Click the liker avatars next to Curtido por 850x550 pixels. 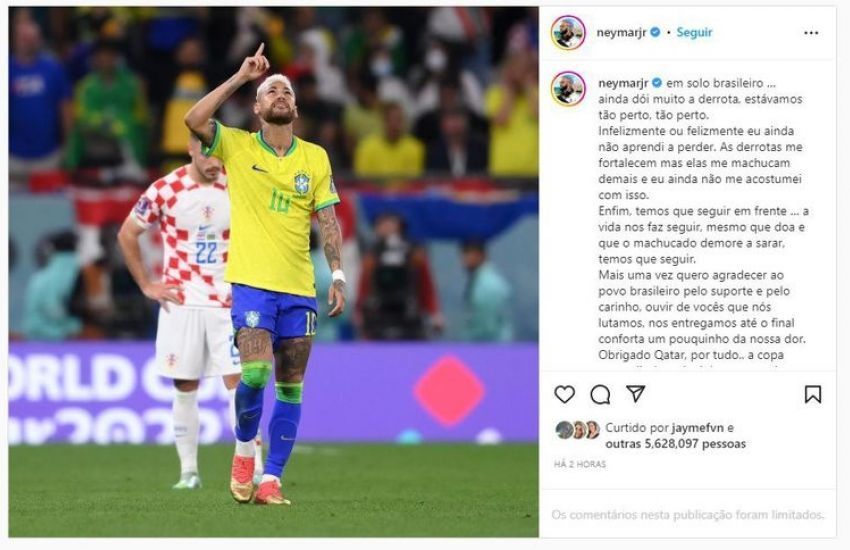coord(577,430)
